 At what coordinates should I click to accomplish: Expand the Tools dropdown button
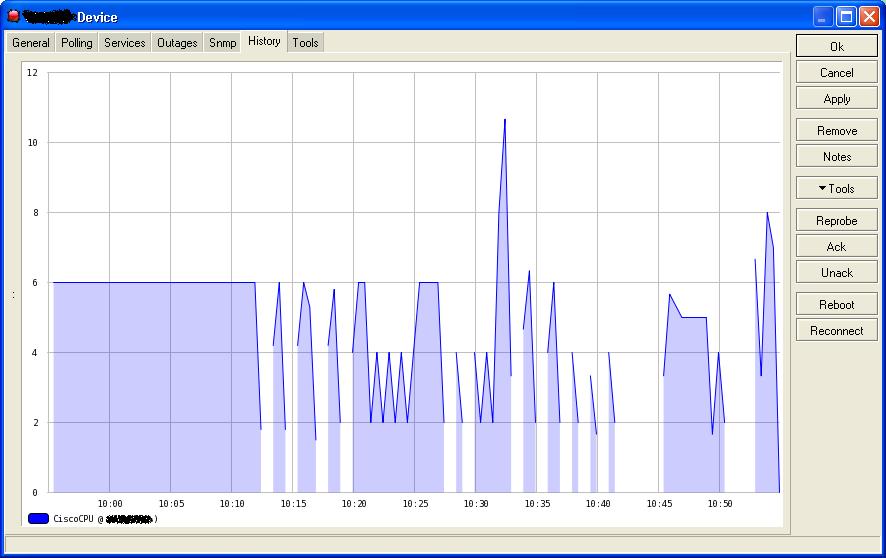837,189
